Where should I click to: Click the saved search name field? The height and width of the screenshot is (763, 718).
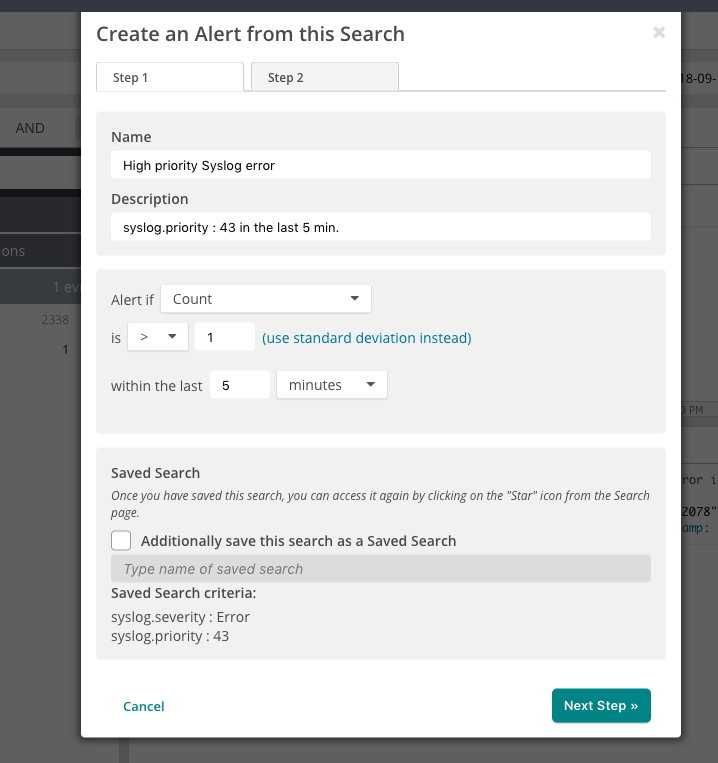[x=380, y=569]
